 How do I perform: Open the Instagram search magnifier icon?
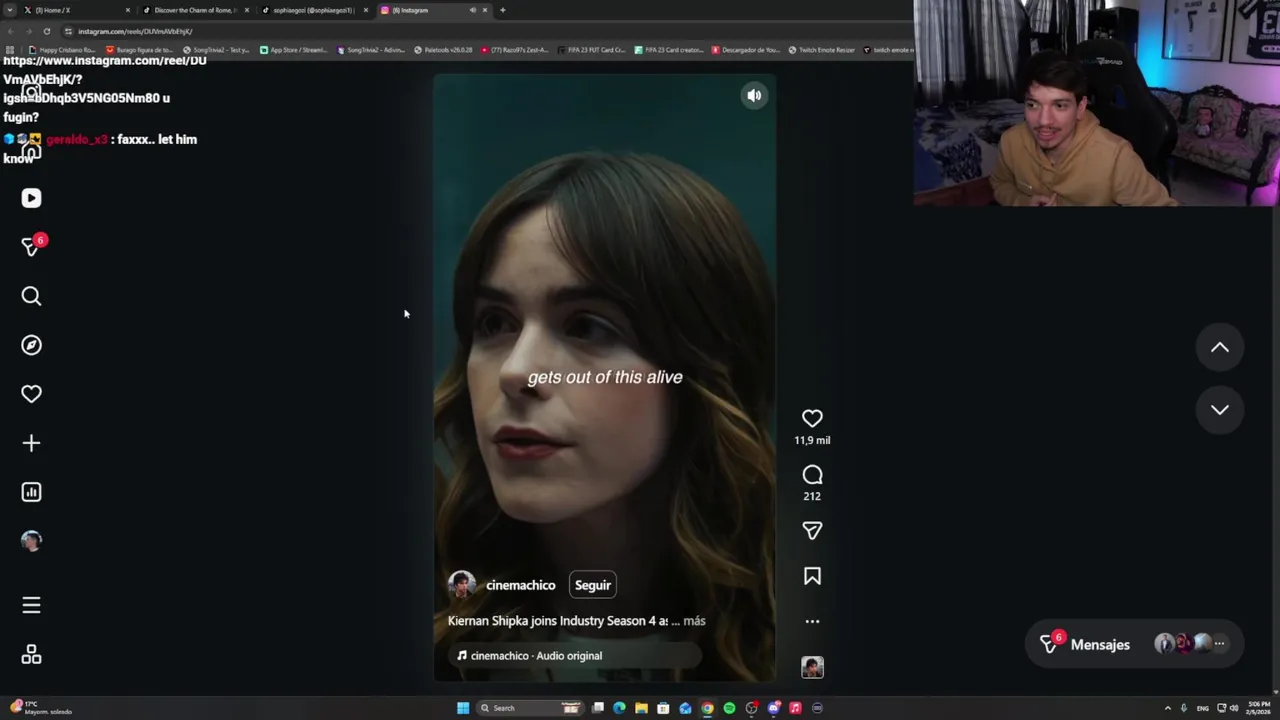click(31, 296)
